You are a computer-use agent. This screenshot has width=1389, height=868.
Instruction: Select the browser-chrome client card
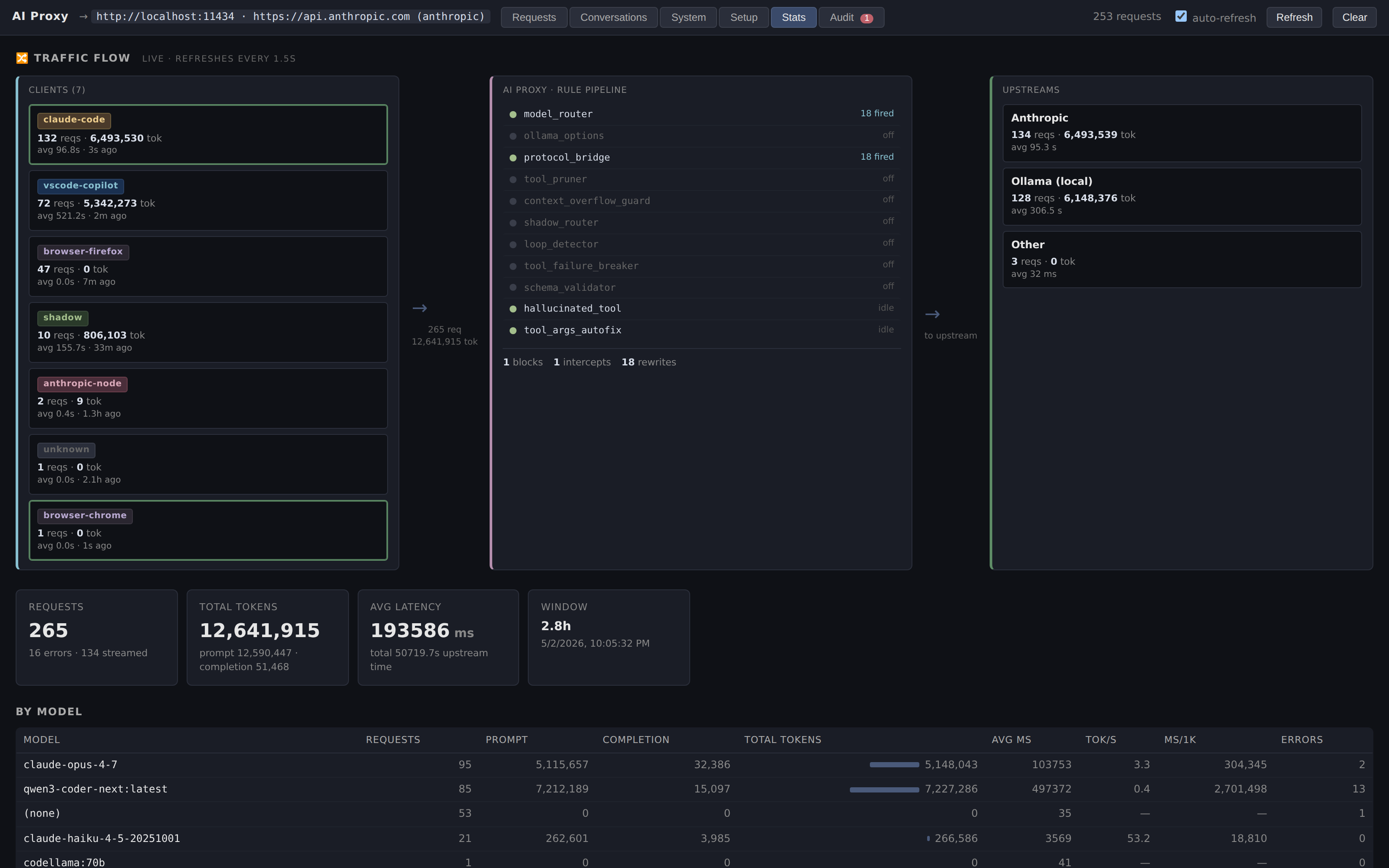[208, 530]
